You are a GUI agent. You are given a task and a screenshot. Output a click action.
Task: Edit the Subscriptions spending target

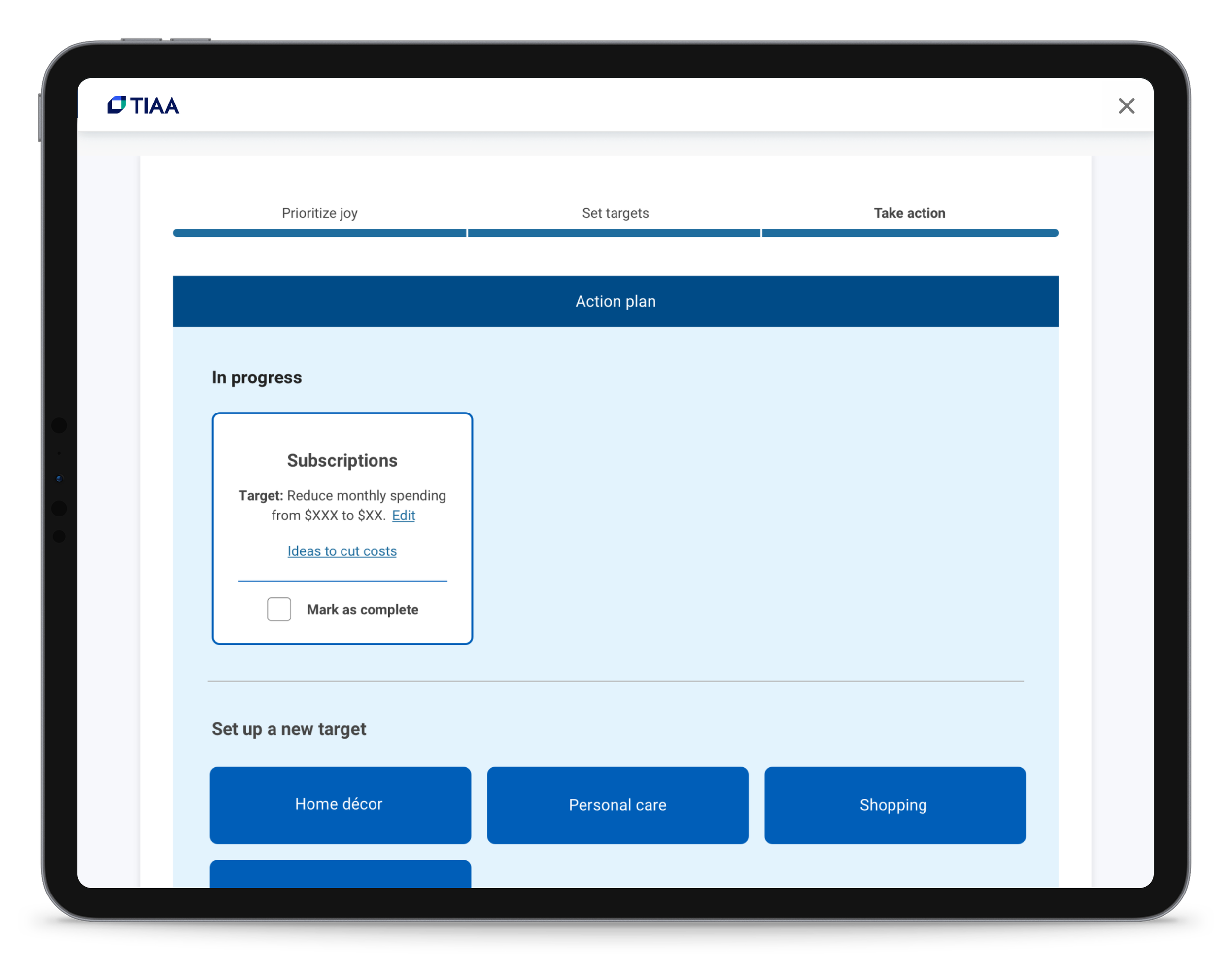point(403,515)
